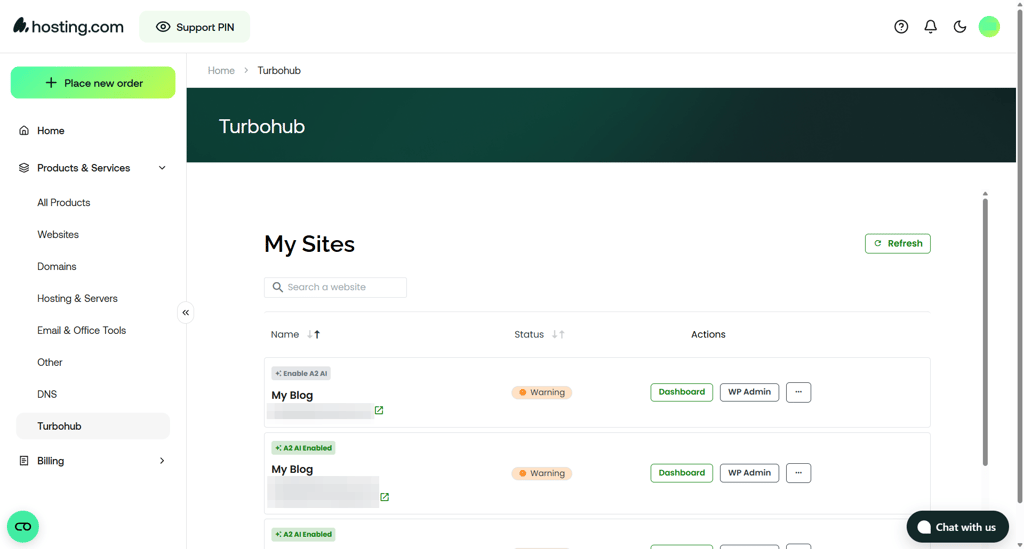The width and height of the screenshot is (1024, 549).
Task: Toggle dark mode moon icon
Action: tap(960, 27)
